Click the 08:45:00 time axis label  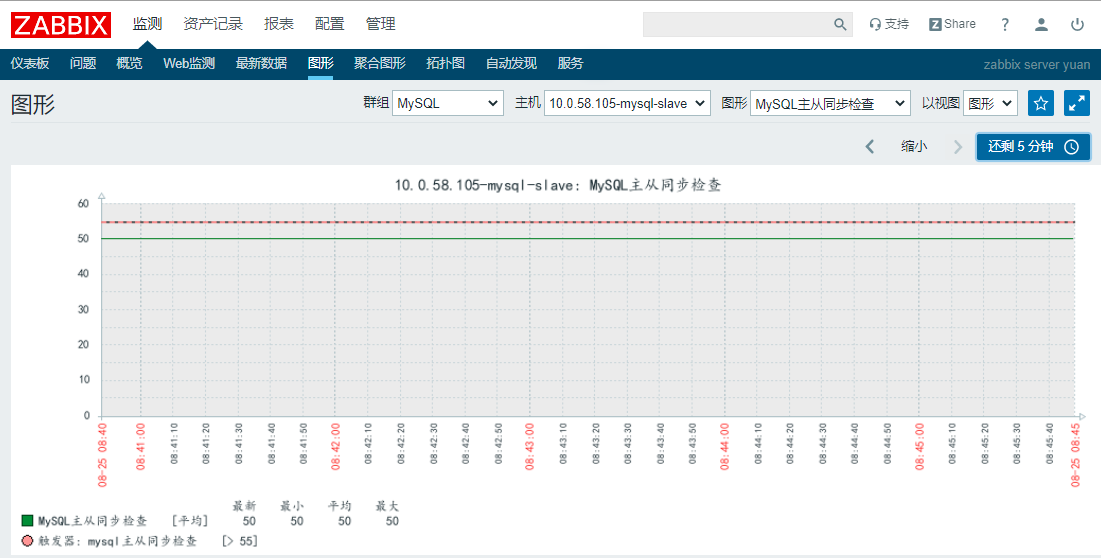[x=919, y=446]
